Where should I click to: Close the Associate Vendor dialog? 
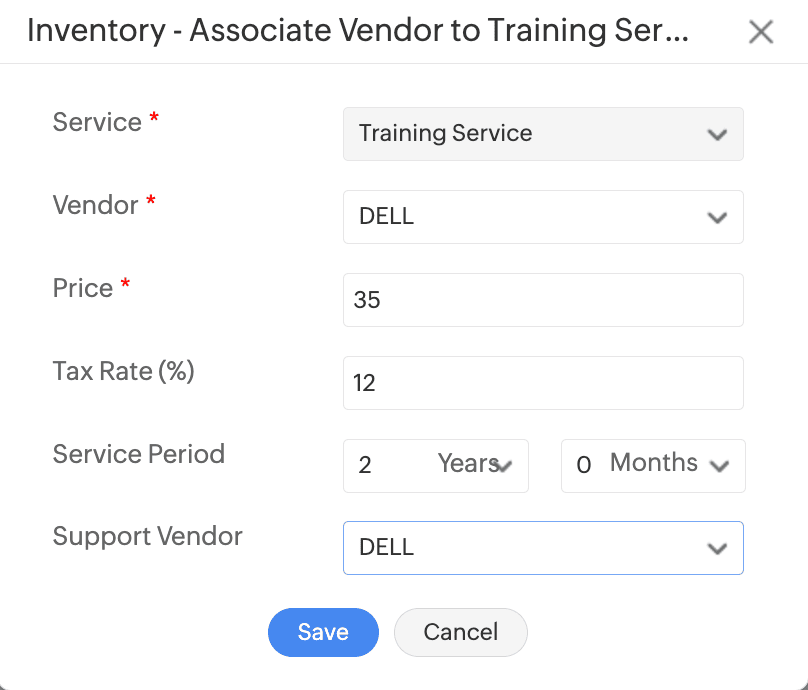click(x=761, y=32)
